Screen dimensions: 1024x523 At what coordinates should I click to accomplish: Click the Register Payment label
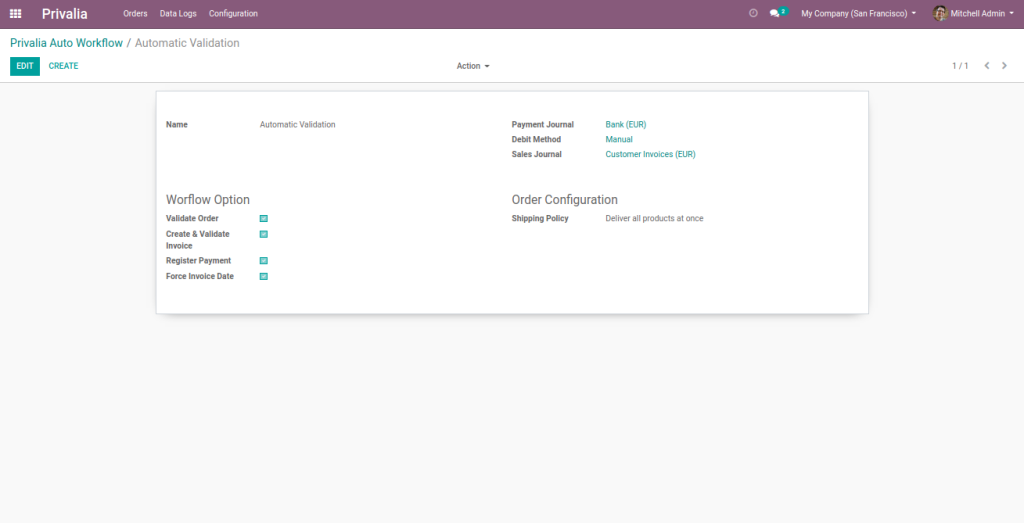(x=199, y=261)
